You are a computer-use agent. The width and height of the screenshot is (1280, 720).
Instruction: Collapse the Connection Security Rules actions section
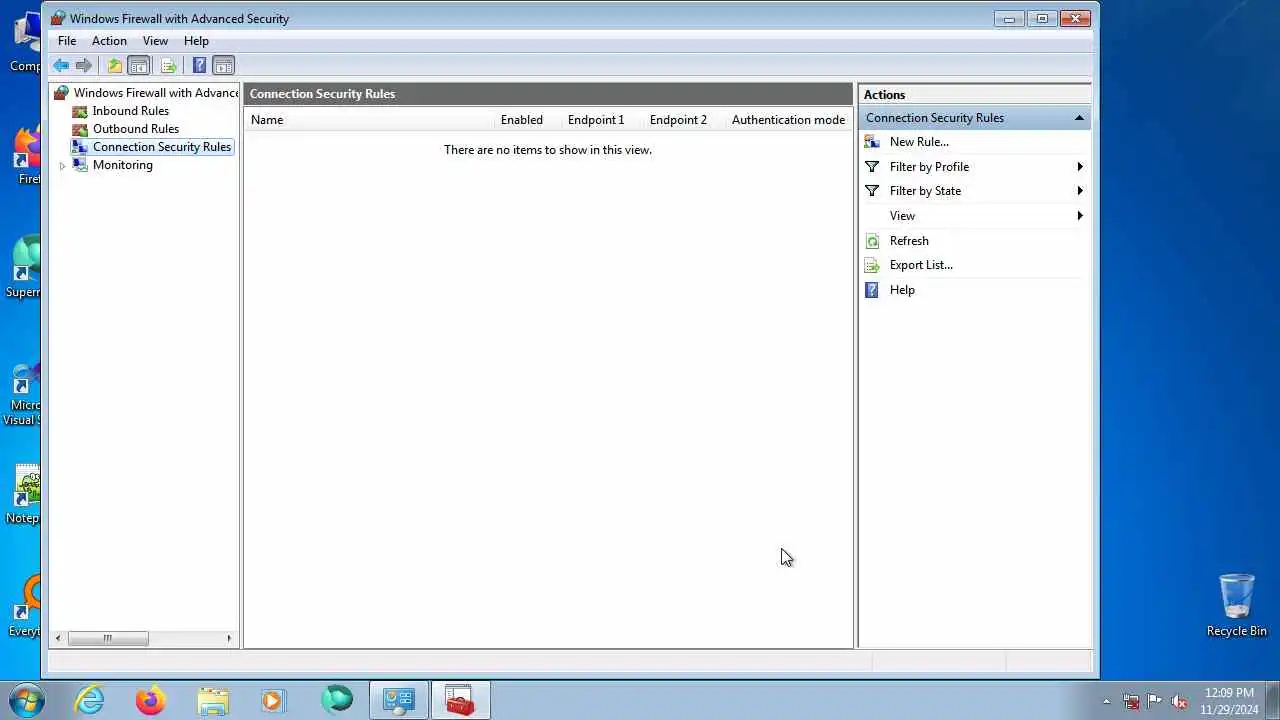(1079, 118)
